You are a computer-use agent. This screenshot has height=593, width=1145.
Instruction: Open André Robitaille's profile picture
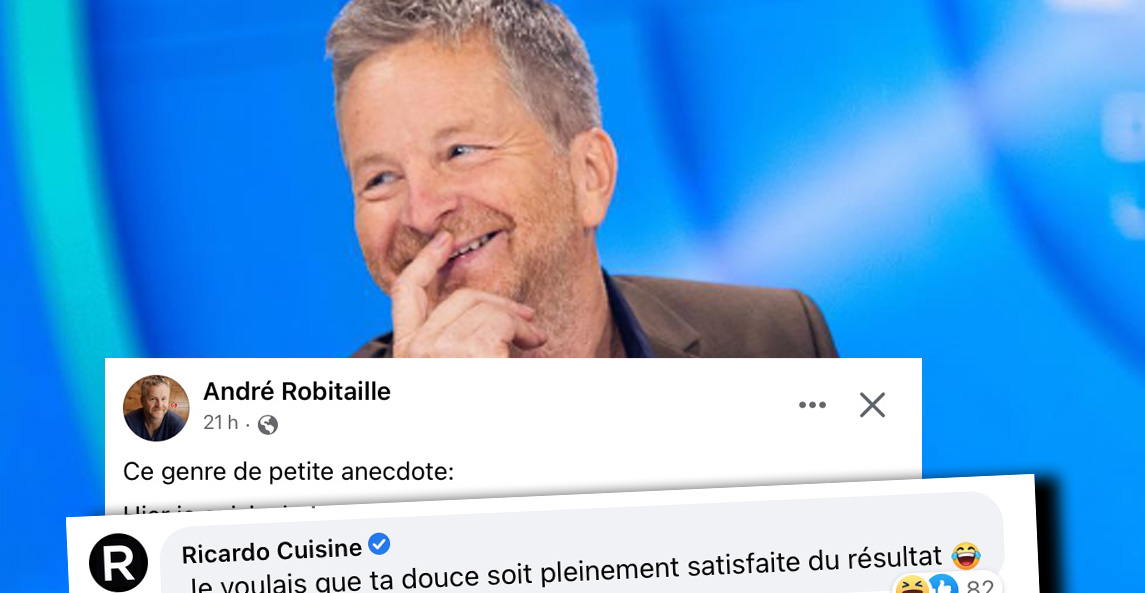156,408
